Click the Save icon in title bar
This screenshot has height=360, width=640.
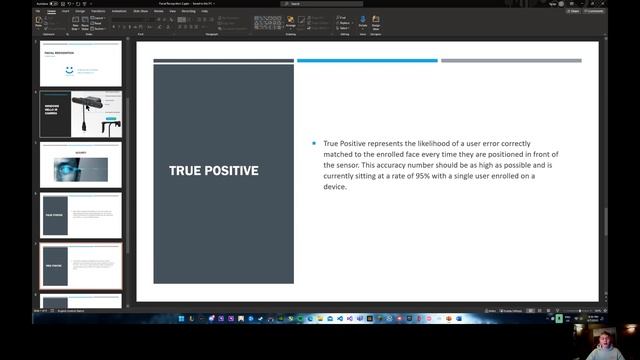(x=63, y=4)
